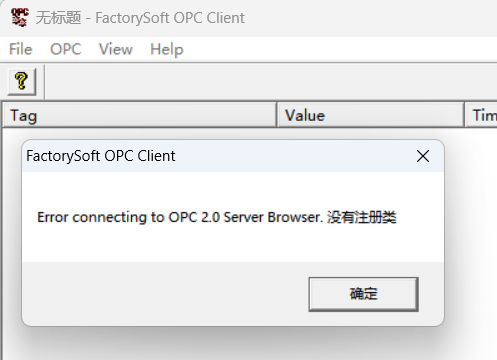Image resolution: width=497 pixels, height=360 pixels.
Task: Click the main window title 无标题 - FactorySoft OPC Client
Action: 140,18
